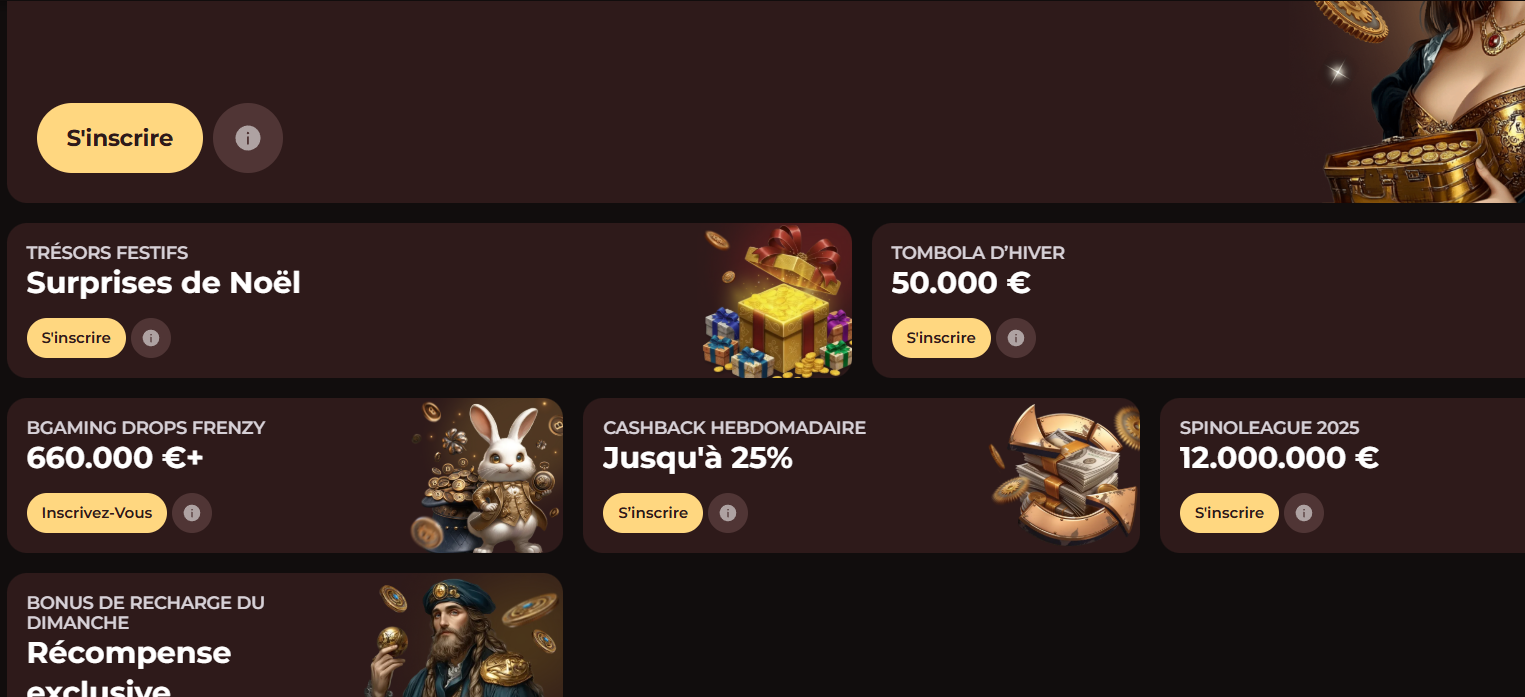Click the Jusqu'à 25% cashback heading
The image size is (1525, 697).
(x=698, y=458)
